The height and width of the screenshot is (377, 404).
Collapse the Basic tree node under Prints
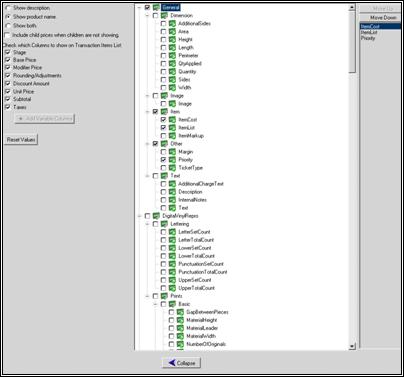155,304
